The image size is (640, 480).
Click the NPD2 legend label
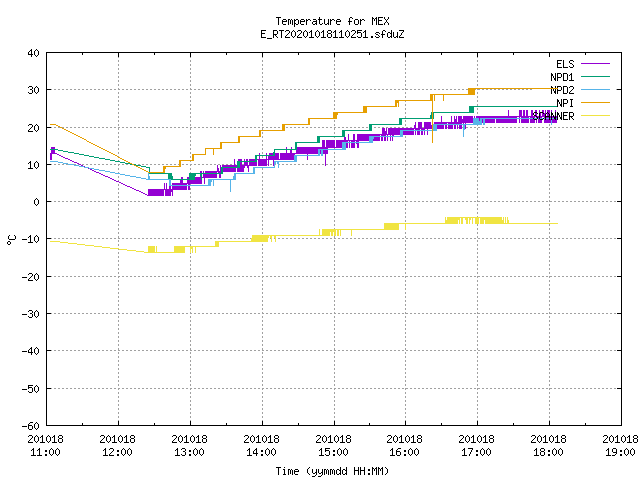tap(562, 90)
